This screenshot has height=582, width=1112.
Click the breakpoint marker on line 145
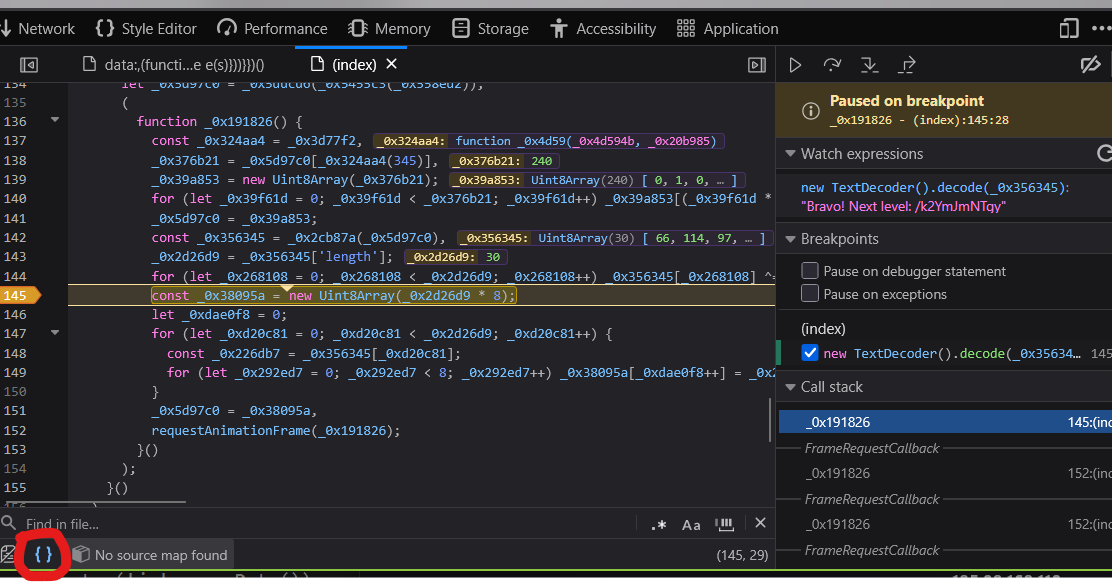point(21,296)
